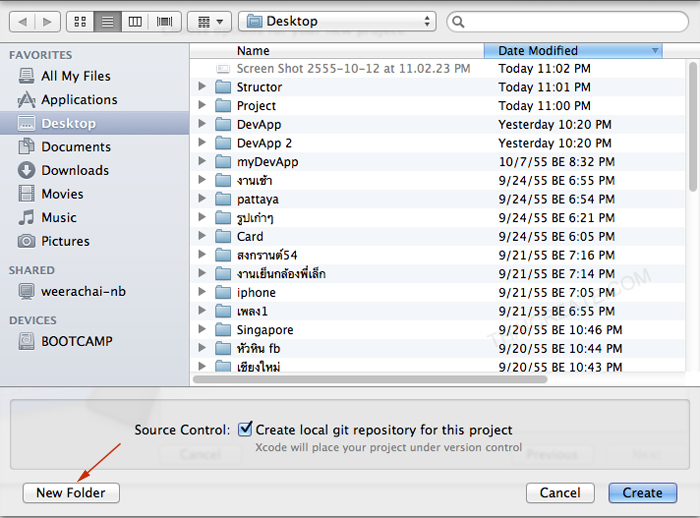Select the Screen Shot file icon
The height and width of the screenshot is (518, 700).
pyautogui.click(x=223, y=69)
